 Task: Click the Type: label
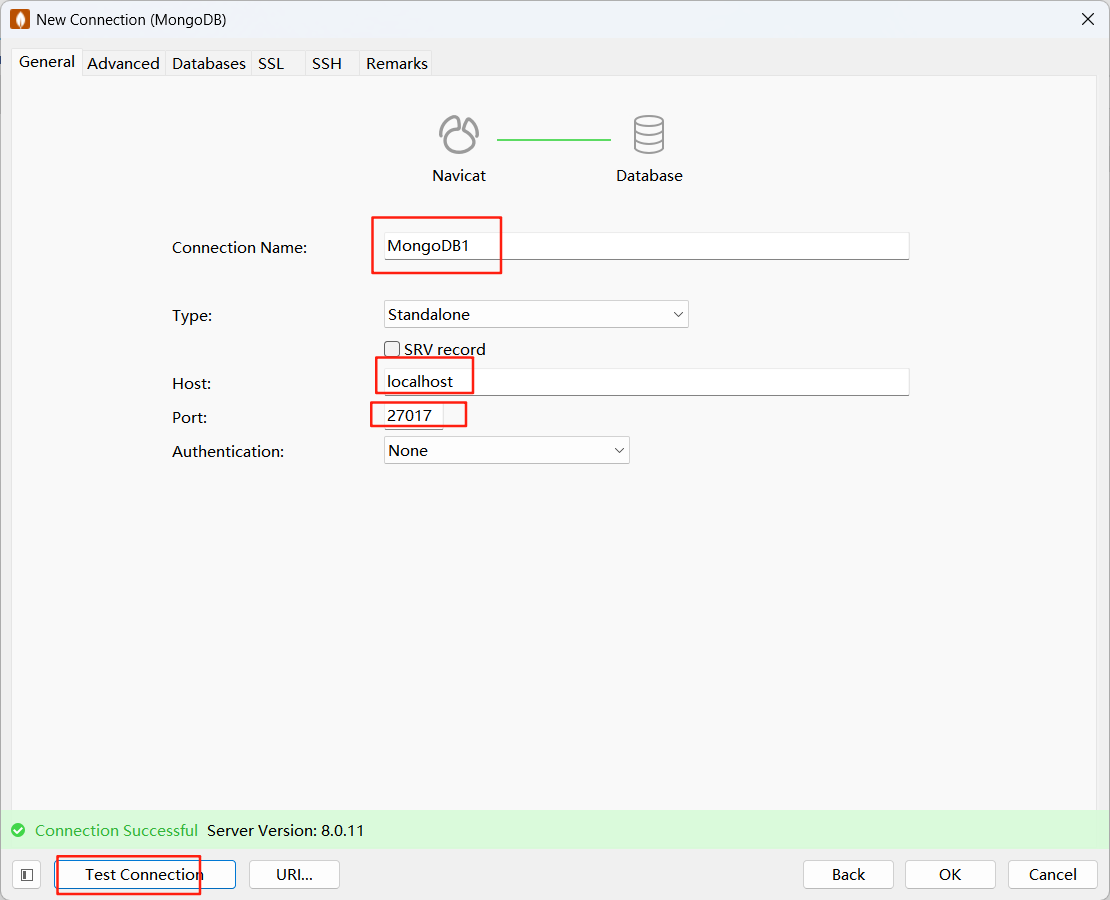point(192,315)
